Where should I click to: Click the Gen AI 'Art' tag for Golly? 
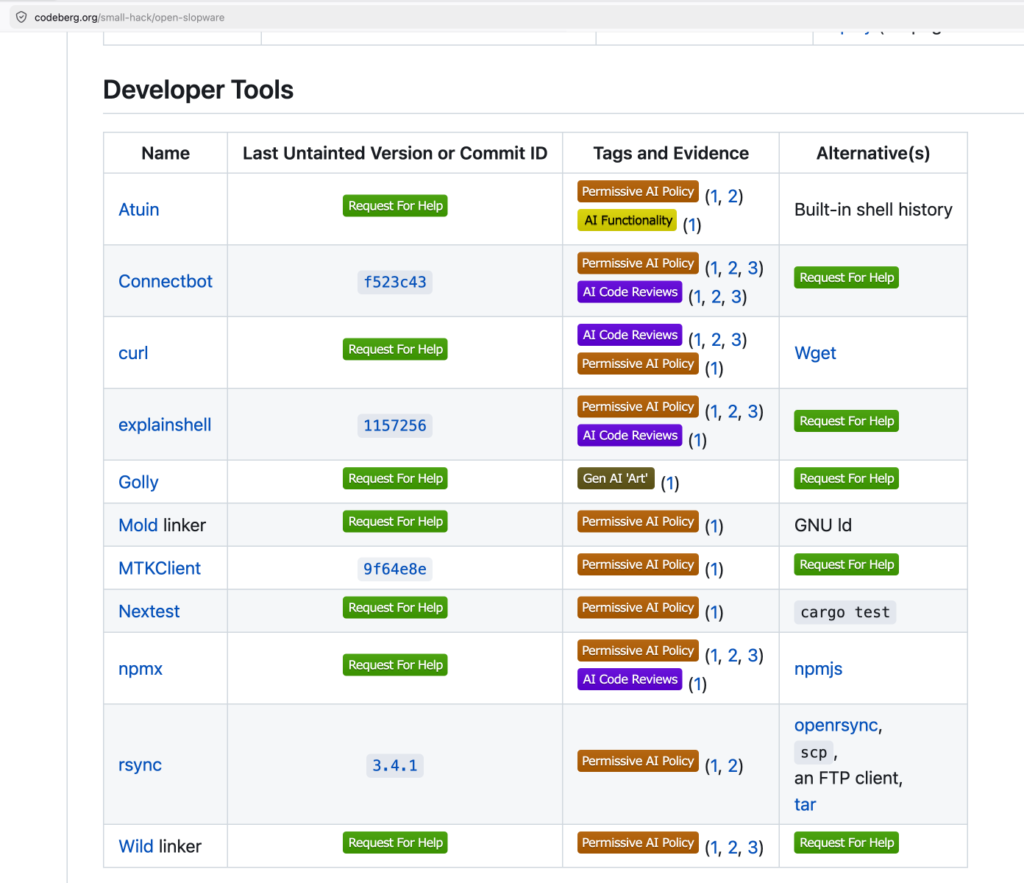coord(615,478)
